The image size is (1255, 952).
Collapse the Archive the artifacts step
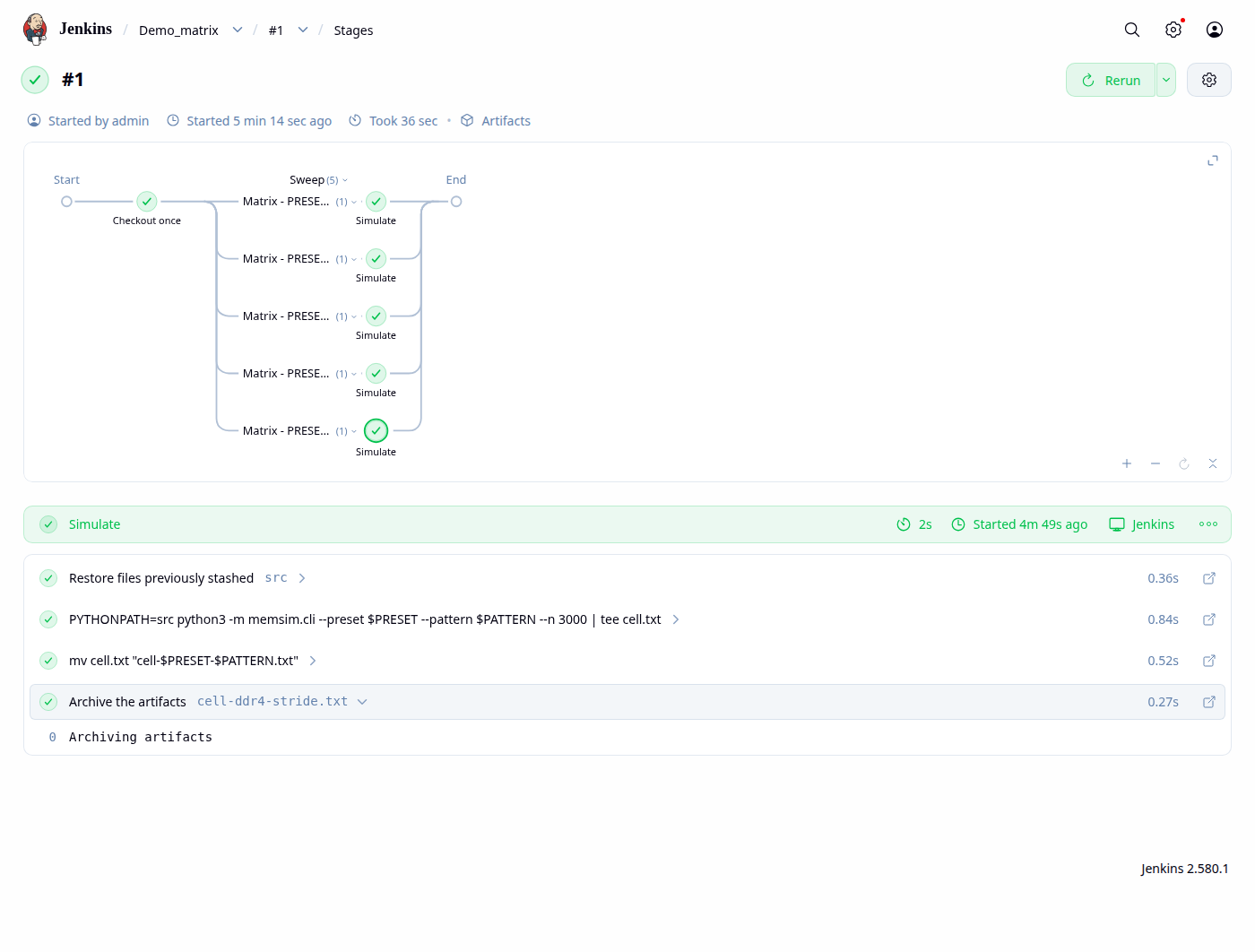(x=362, y=702)
